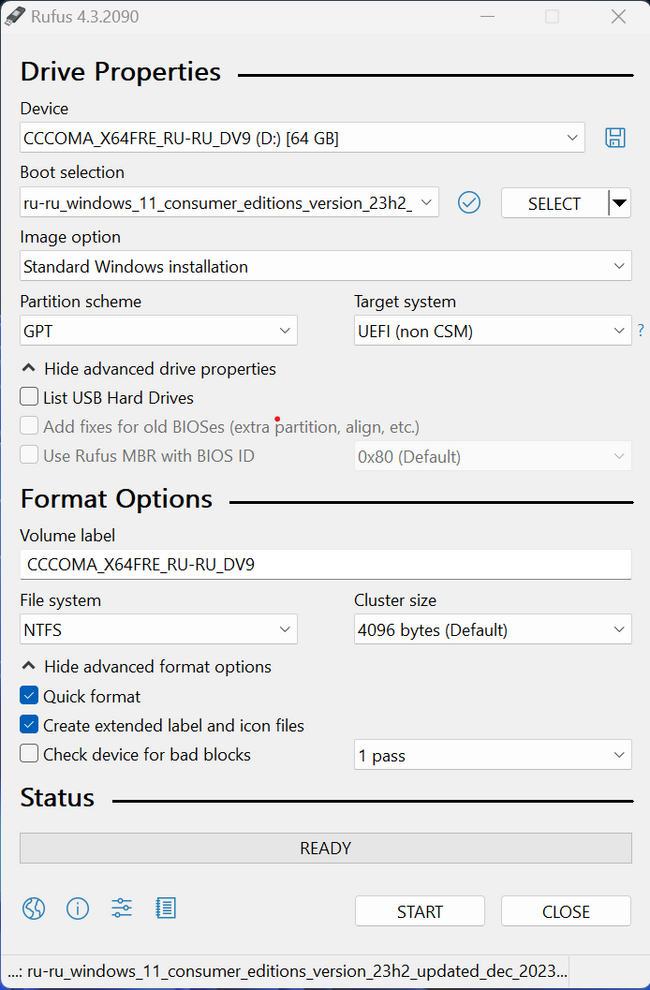Open language selection globe icon
Screen dimensions: 650x990
click(34, 908)
